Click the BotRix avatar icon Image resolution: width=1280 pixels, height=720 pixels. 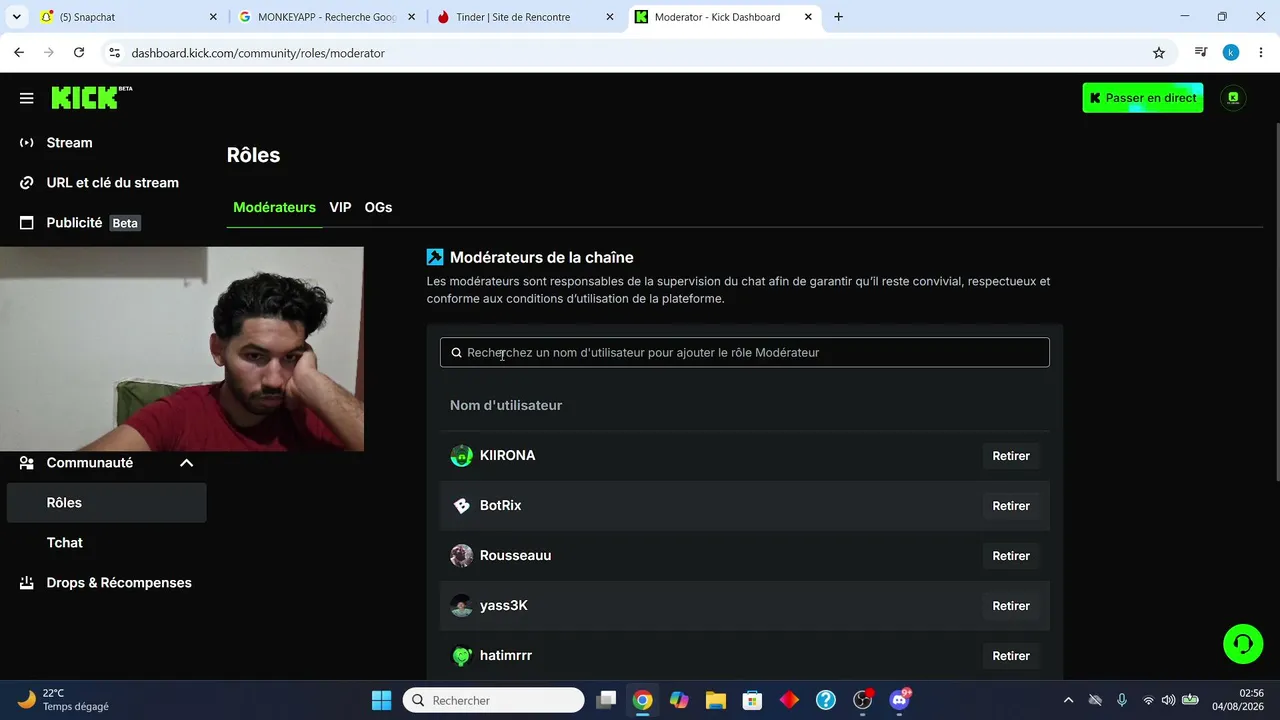(x=461, y=506)
